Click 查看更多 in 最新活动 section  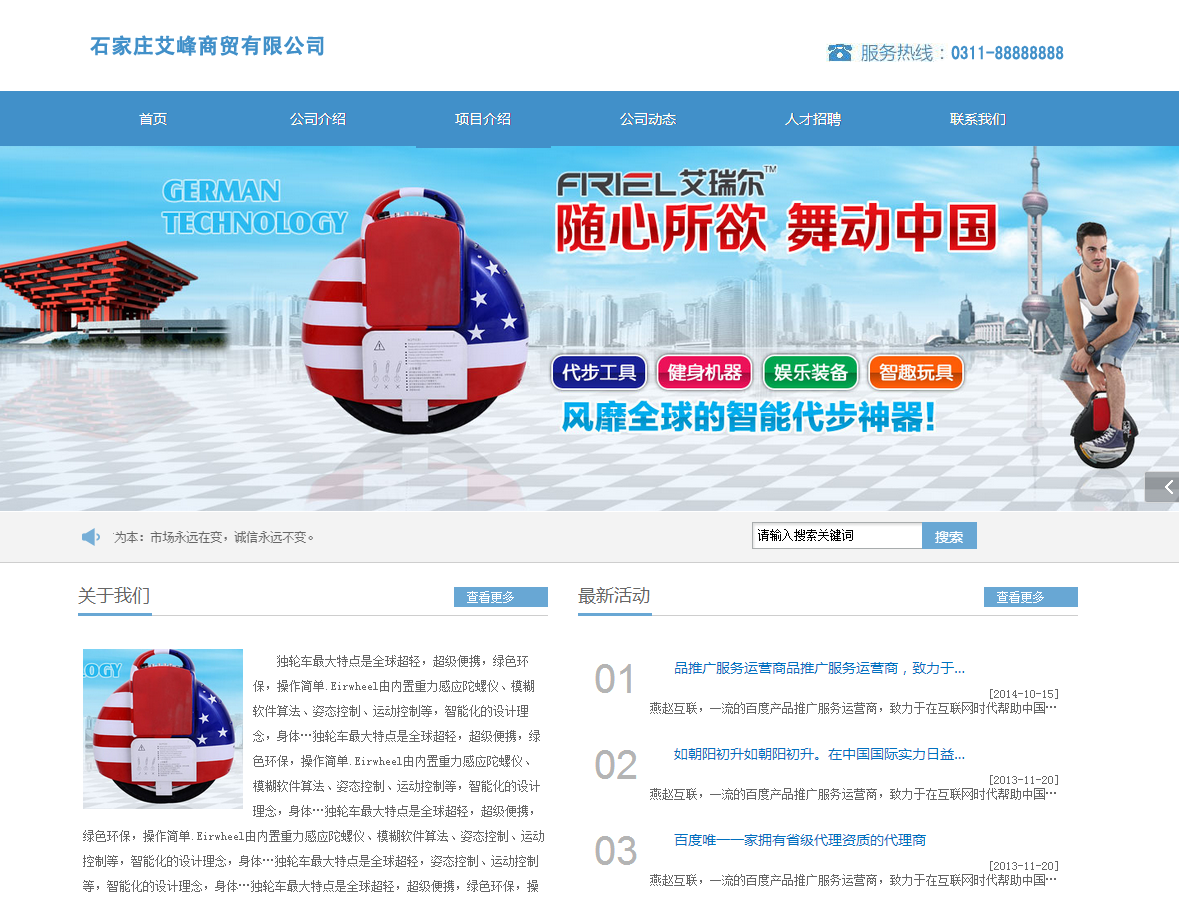(x=1031, y=597)
